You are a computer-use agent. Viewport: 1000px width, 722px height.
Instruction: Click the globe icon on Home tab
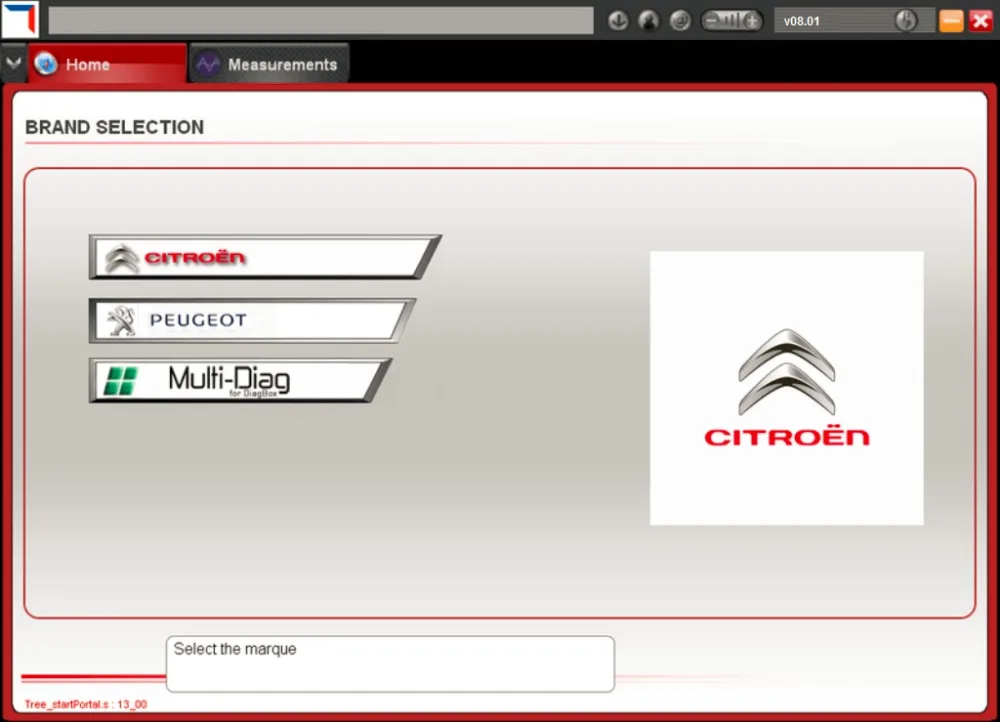click(x=46, y=64)
